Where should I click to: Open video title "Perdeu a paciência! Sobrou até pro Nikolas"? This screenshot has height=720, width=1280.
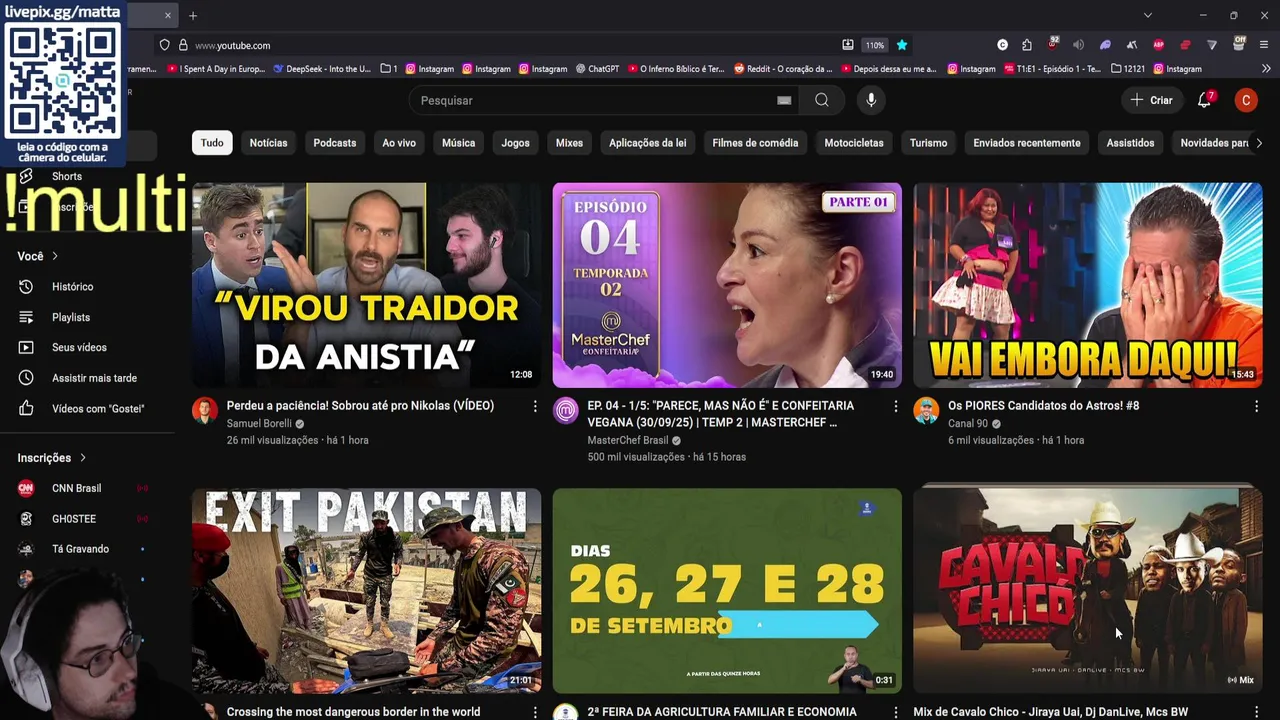point(360,406)
